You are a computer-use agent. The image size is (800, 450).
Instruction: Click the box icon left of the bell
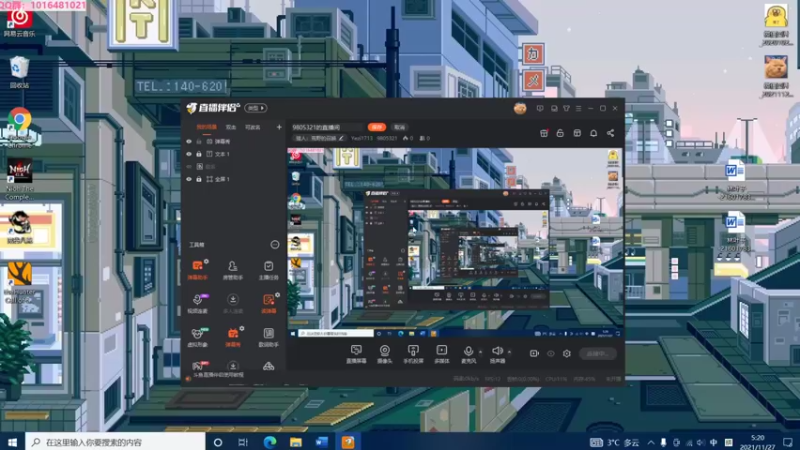pyautogui.click(x=577, y=133)
